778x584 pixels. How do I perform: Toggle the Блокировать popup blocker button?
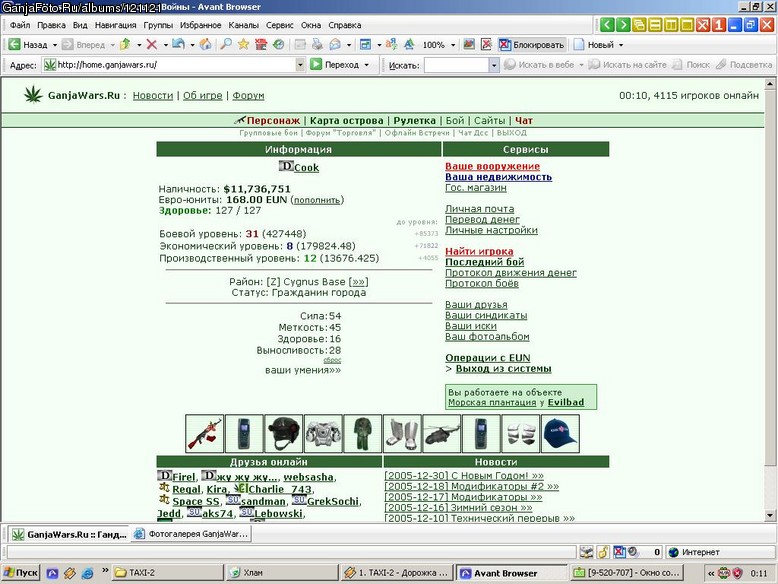point(532,45)
